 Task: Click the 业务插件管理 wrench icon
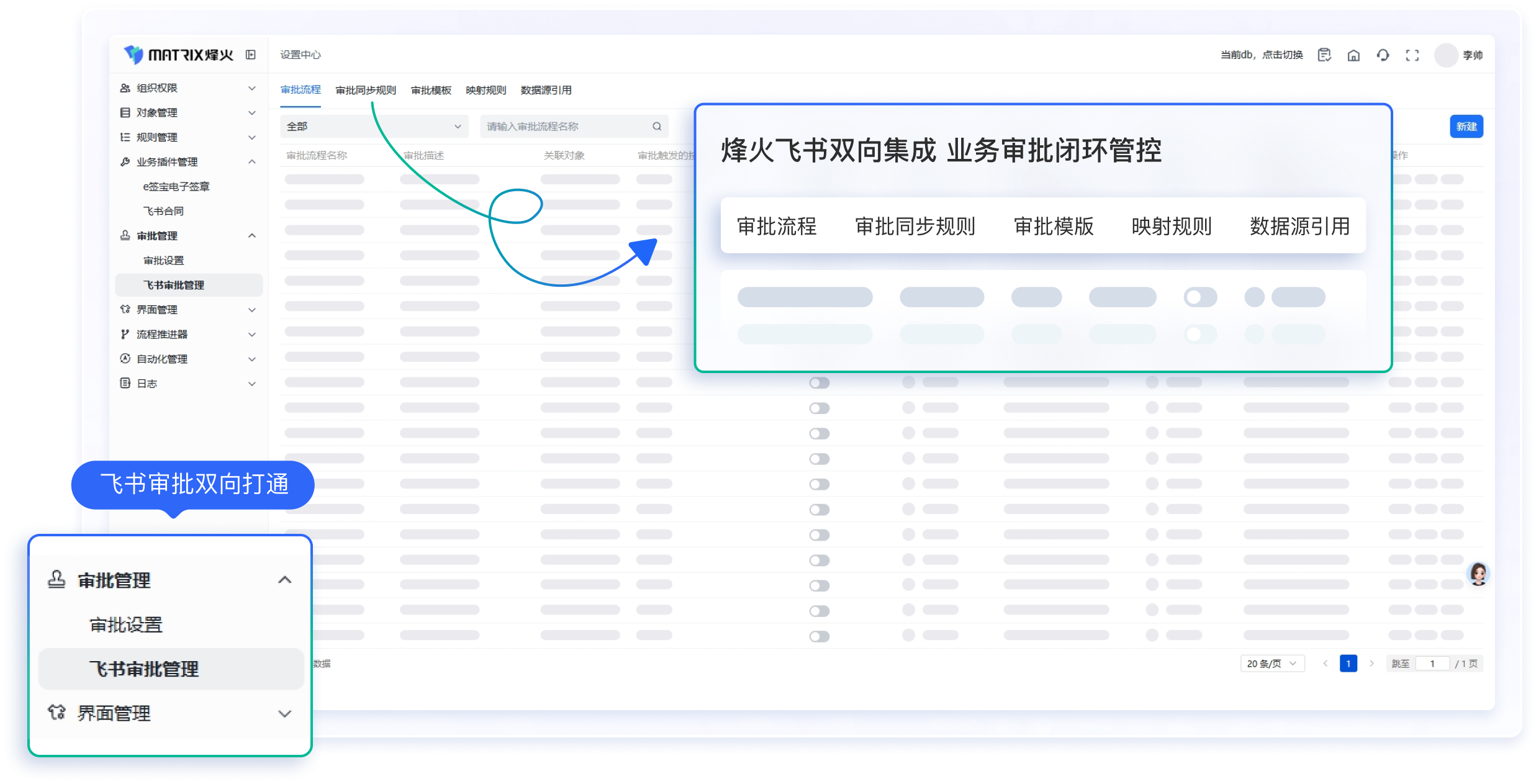point(125,162)
